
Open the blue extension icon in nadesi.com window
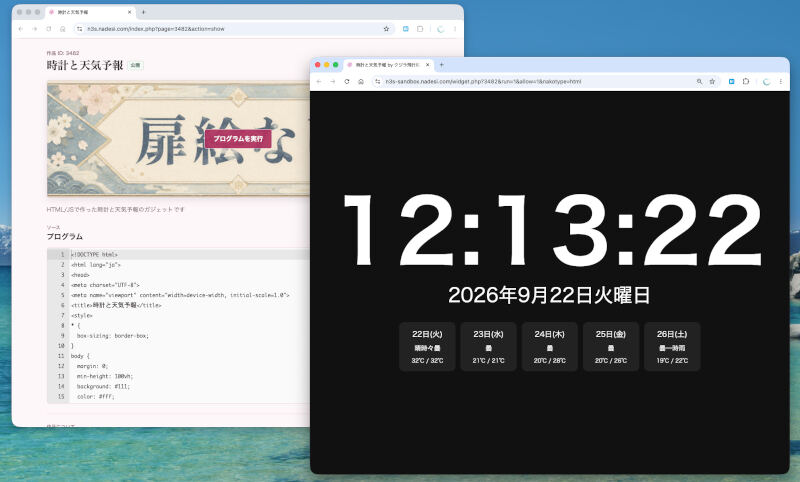(x=406, y=29)
